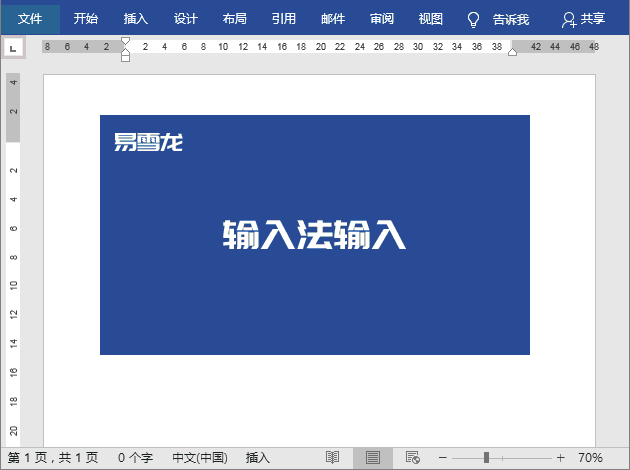Open the 视图 ribbon tab

click(431, 18)
